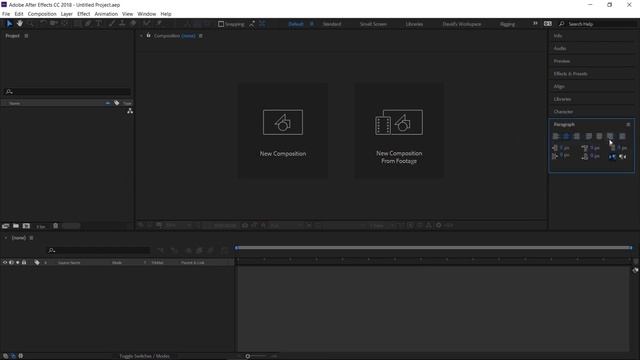Switch to the Libraries workspace
The image size is (640, 360).
(x=414, y=24)
